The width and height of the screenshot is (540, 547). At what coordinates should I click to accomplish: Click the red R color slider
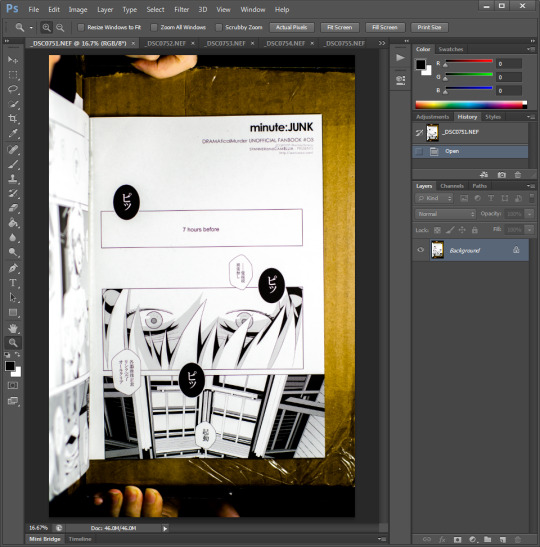469,61
